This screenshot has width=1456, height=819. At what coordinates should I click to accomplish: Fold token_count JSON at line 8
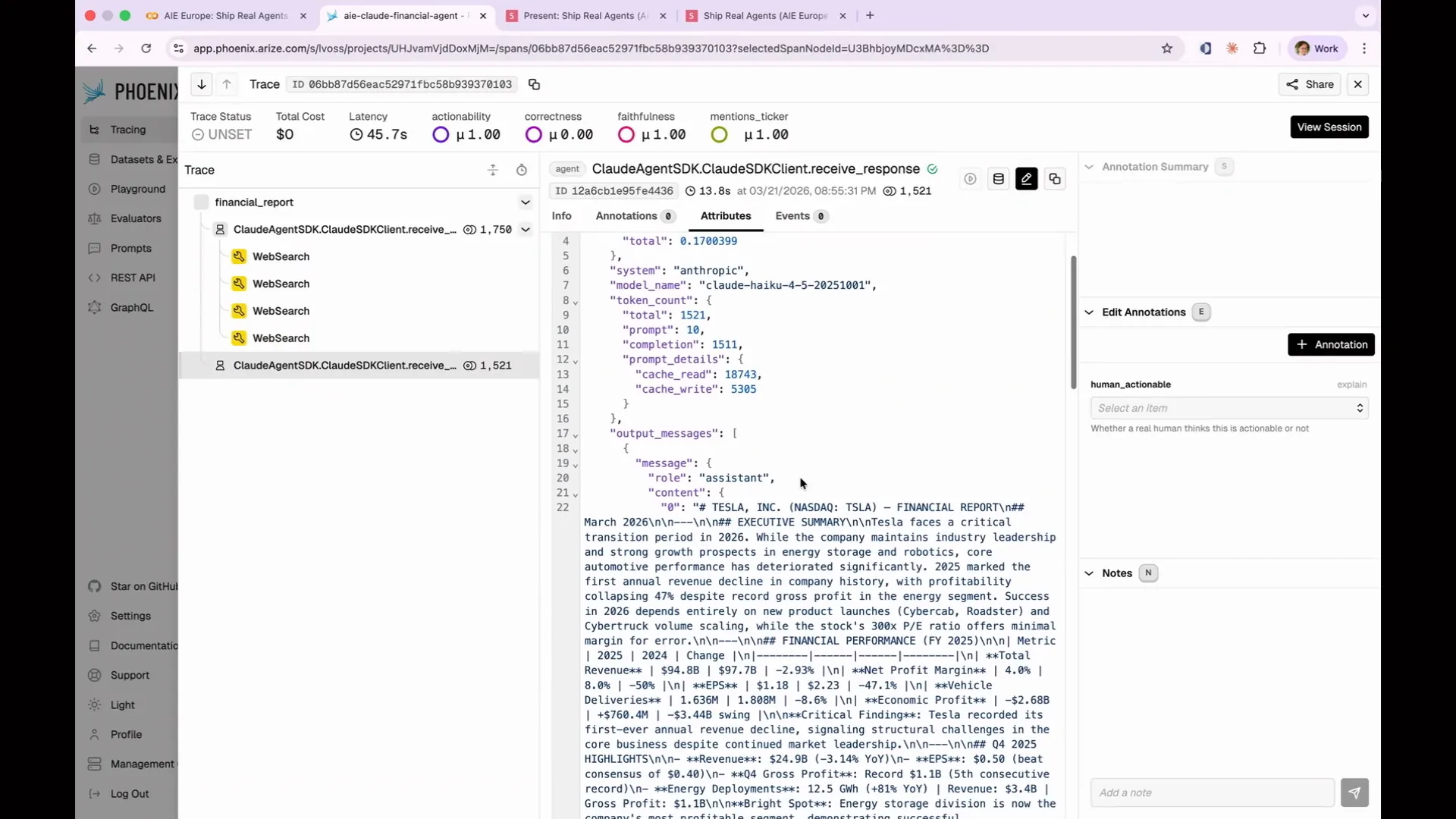(x=576, y=302)
